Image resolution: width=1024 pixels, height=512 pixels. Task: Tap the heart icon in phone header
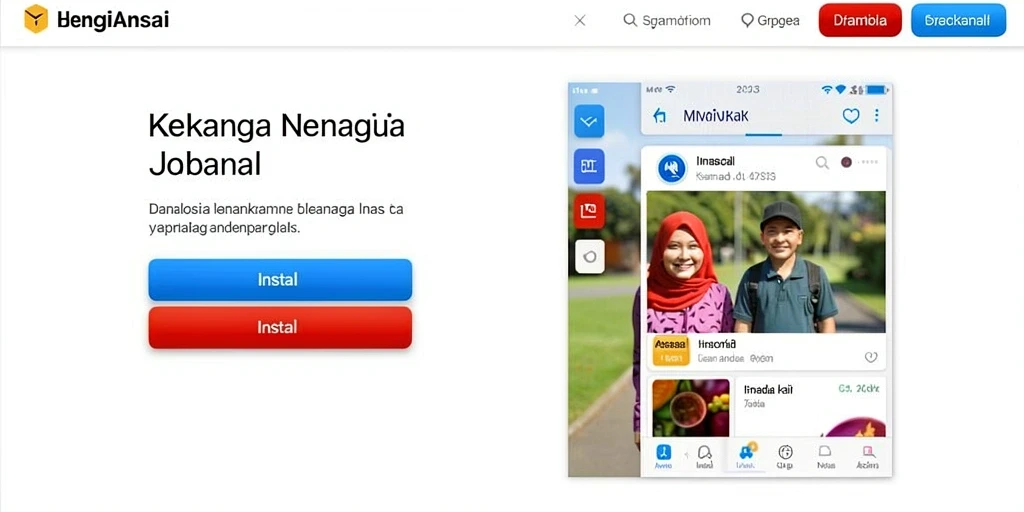click(x=851, y=116)
